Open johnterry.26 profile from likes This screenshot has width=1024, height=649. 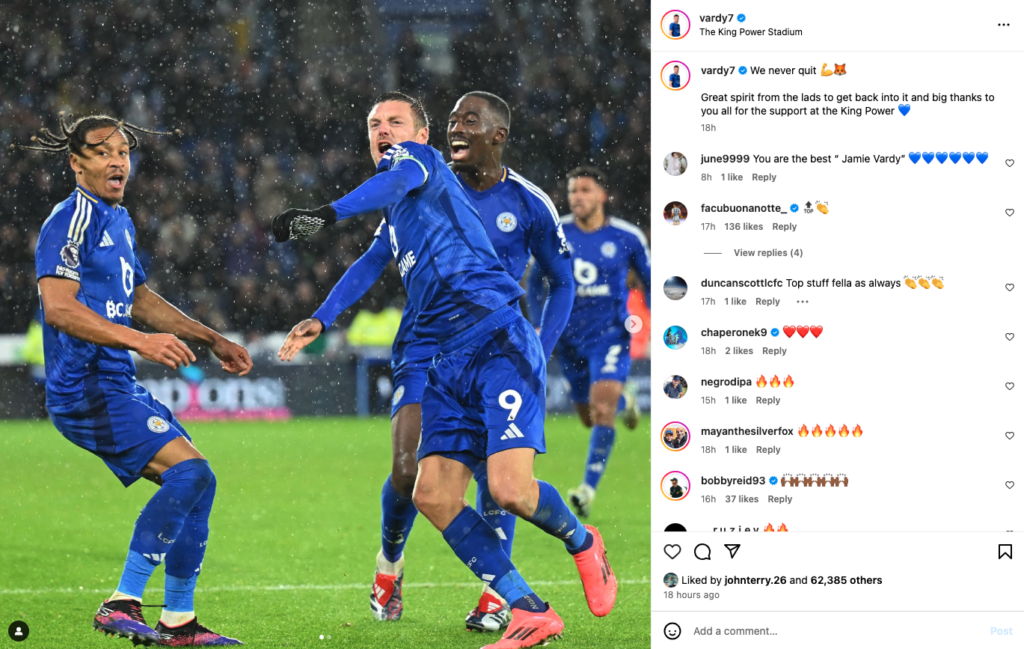click(755, 580)
